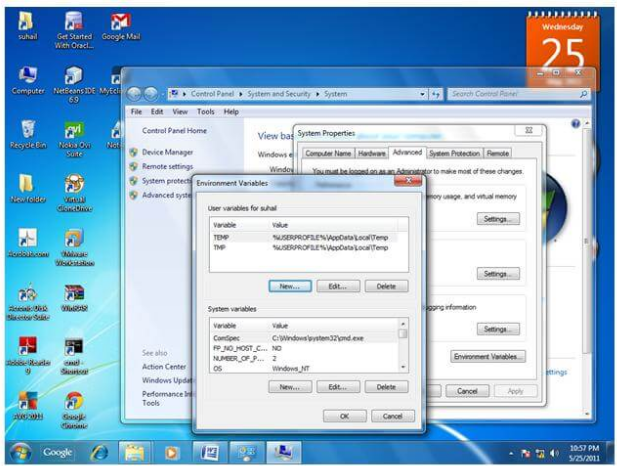
Task: Click the Control Panel back arrow button
Action: [x=135, y=94]
